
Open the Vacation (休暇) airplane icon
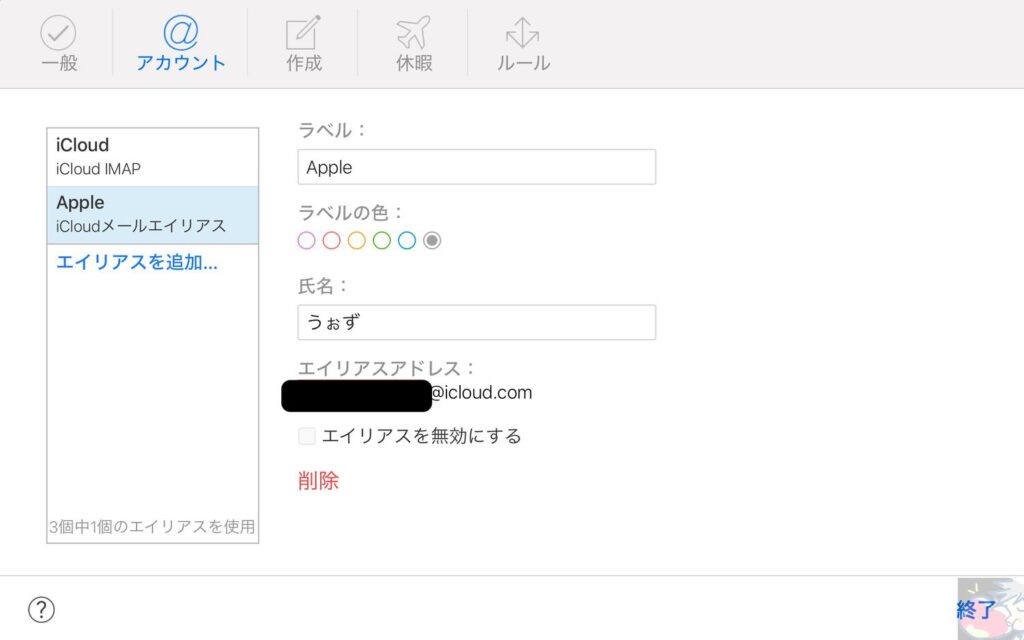point(414,34)
